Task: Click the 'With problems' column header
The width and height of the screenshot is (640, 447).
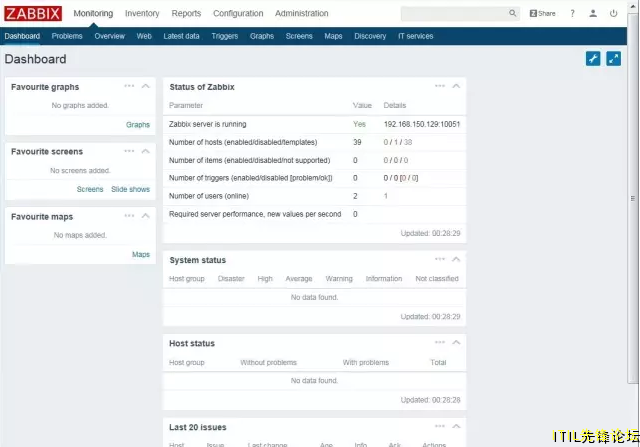Action: pos(366,362)
